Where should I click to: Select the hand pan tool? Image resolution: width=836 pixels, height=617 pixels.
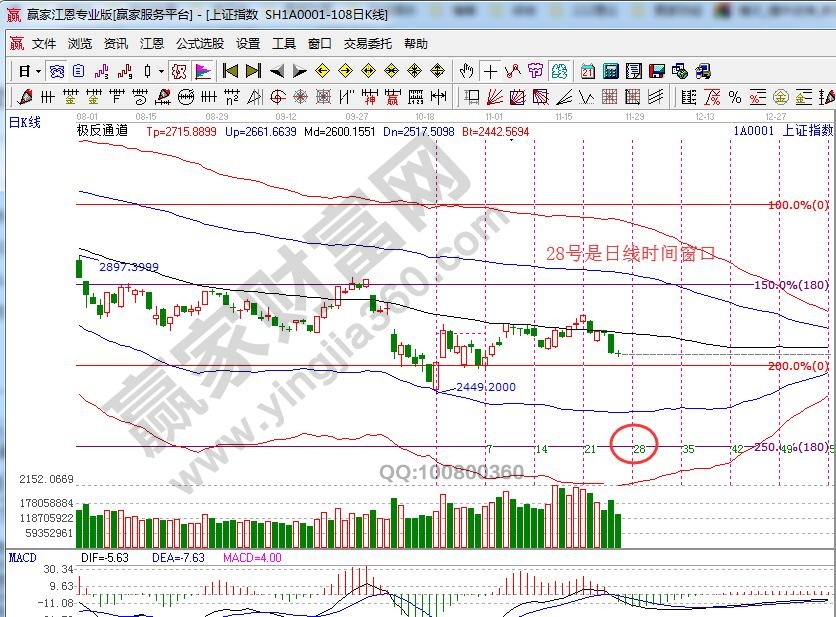point(466,71)
